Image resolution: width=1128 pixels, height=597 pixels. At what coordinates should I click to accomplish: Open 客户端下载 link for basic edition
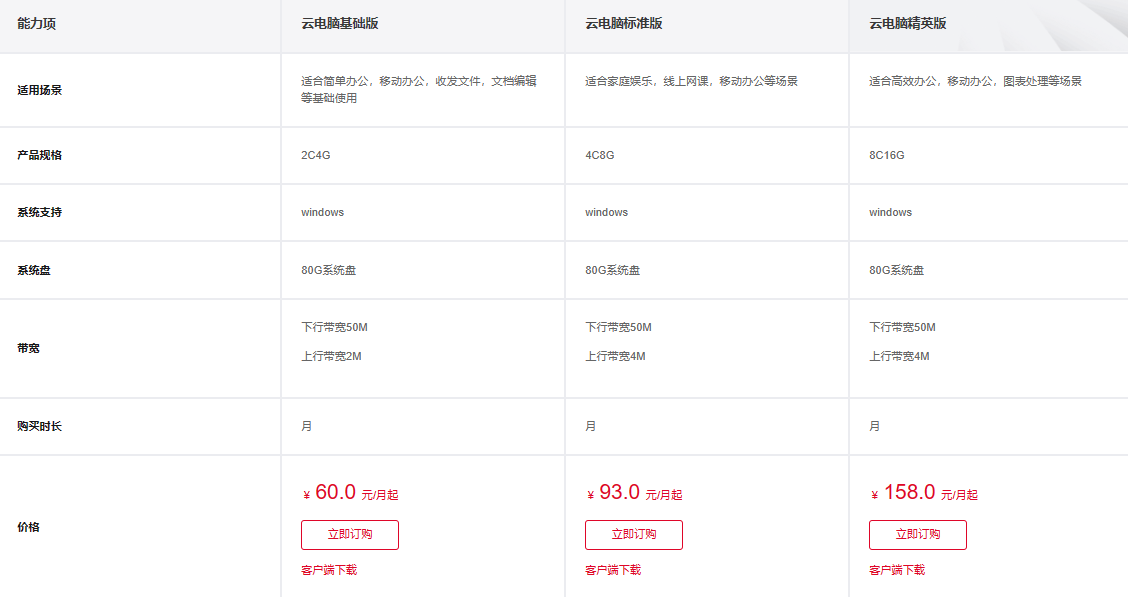(329, 570)
